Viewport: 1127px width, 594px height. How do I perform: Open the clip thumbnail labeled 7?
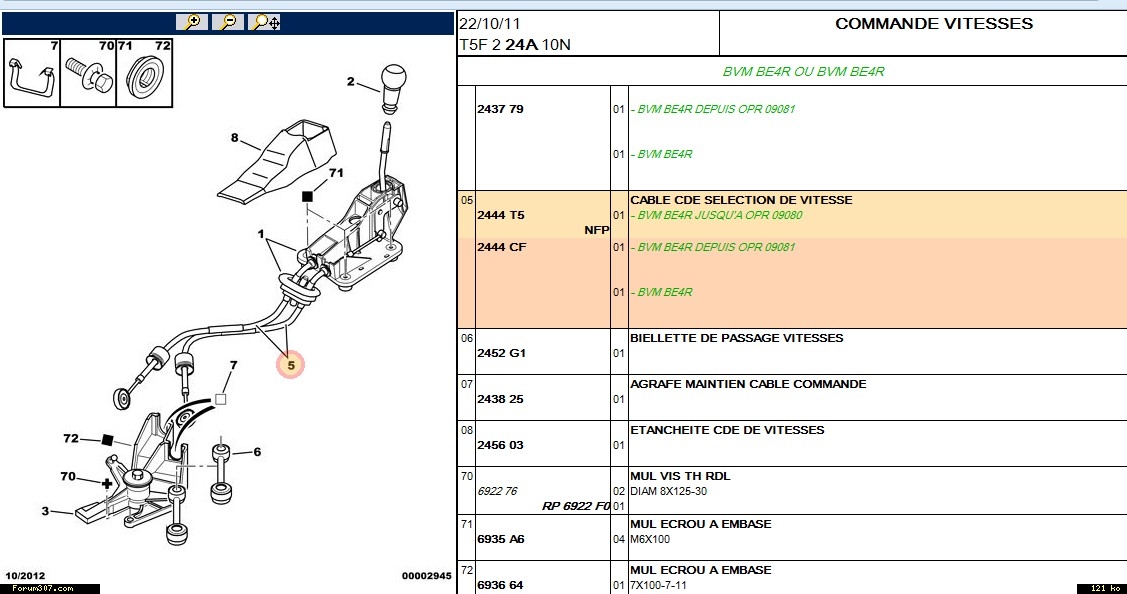click(32, 73)
